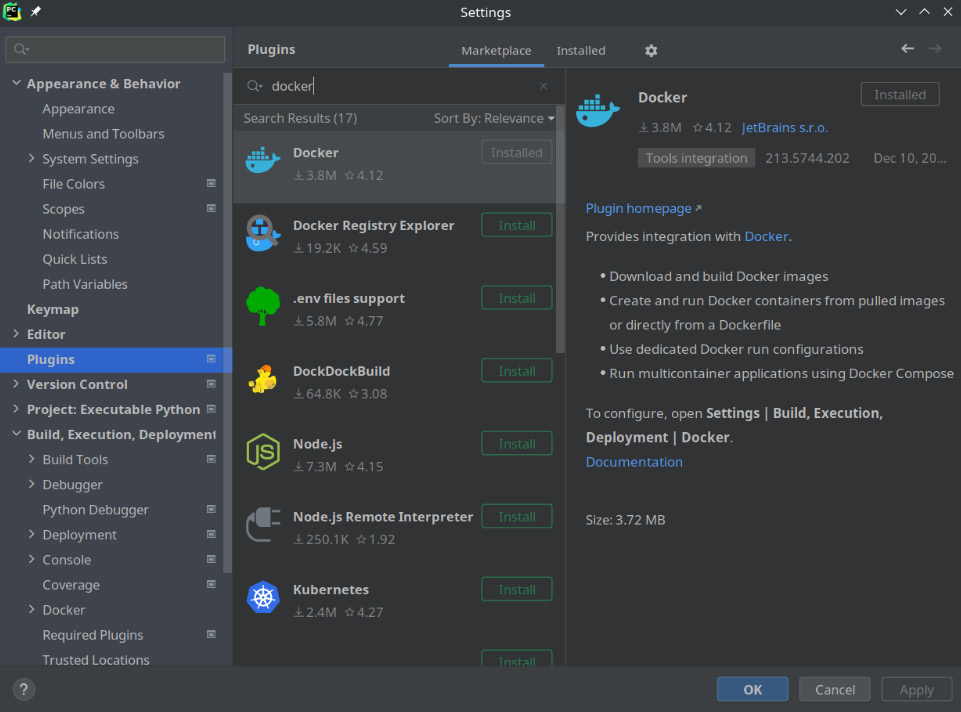
Task: Collapse Build, Execution, Deployment section
Action: (x=17, y=434)
